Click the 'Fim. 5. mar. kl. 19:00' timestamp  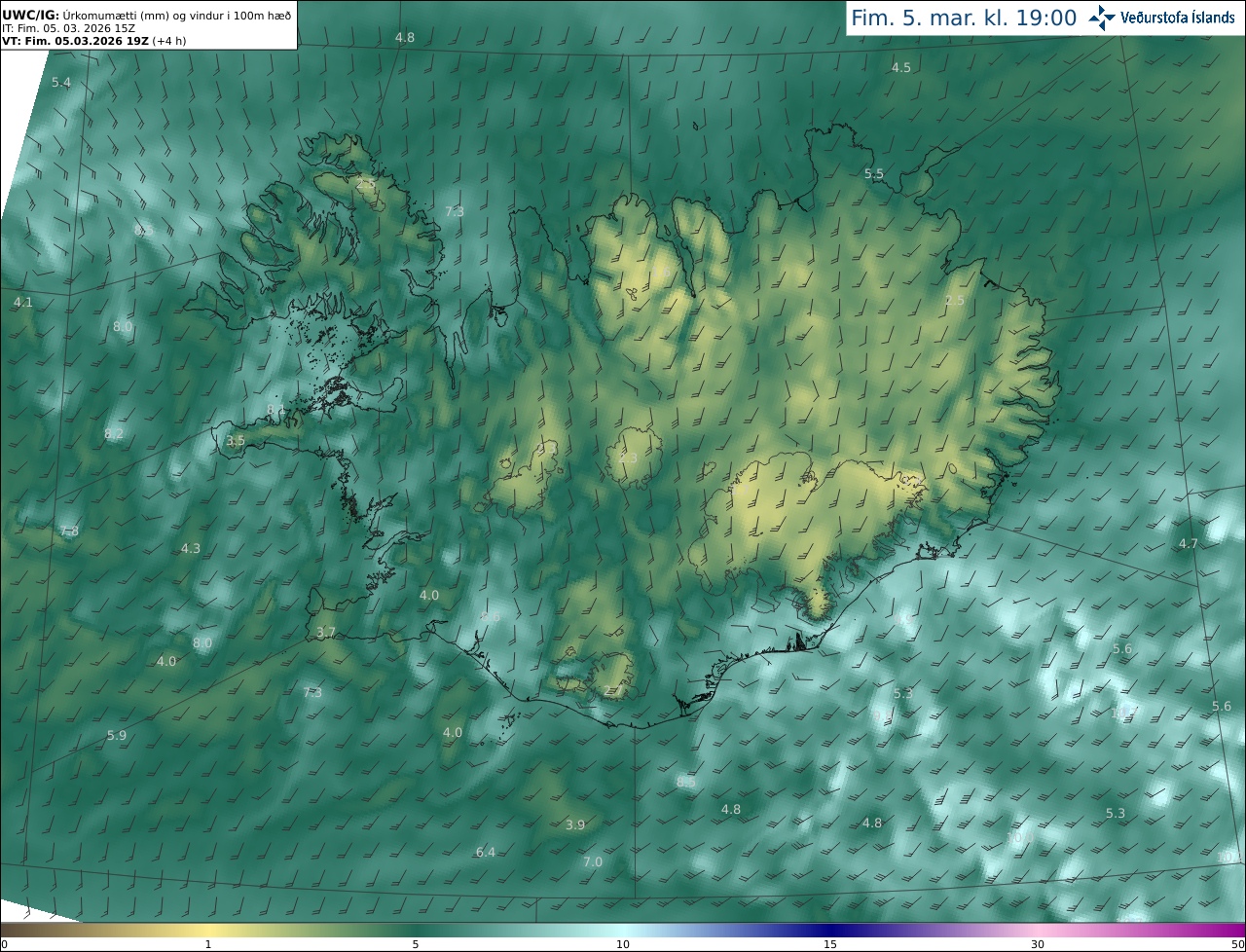pyautogui.click(x=964, y=18)
